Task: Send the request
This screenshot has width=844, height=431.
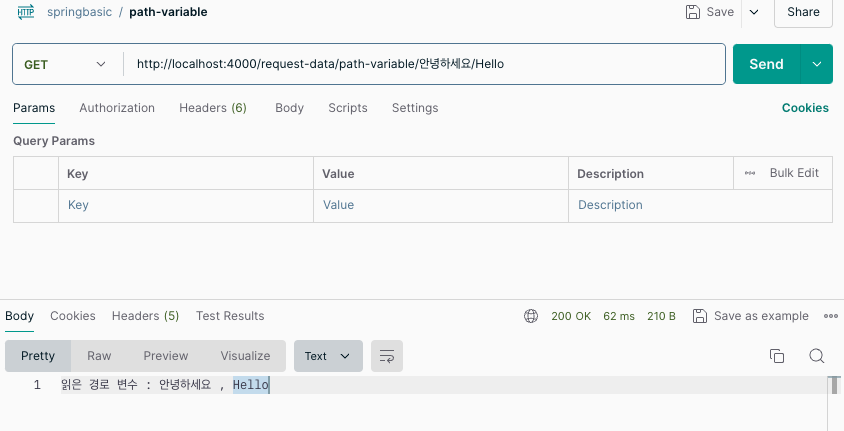Action: coord(766,64)
